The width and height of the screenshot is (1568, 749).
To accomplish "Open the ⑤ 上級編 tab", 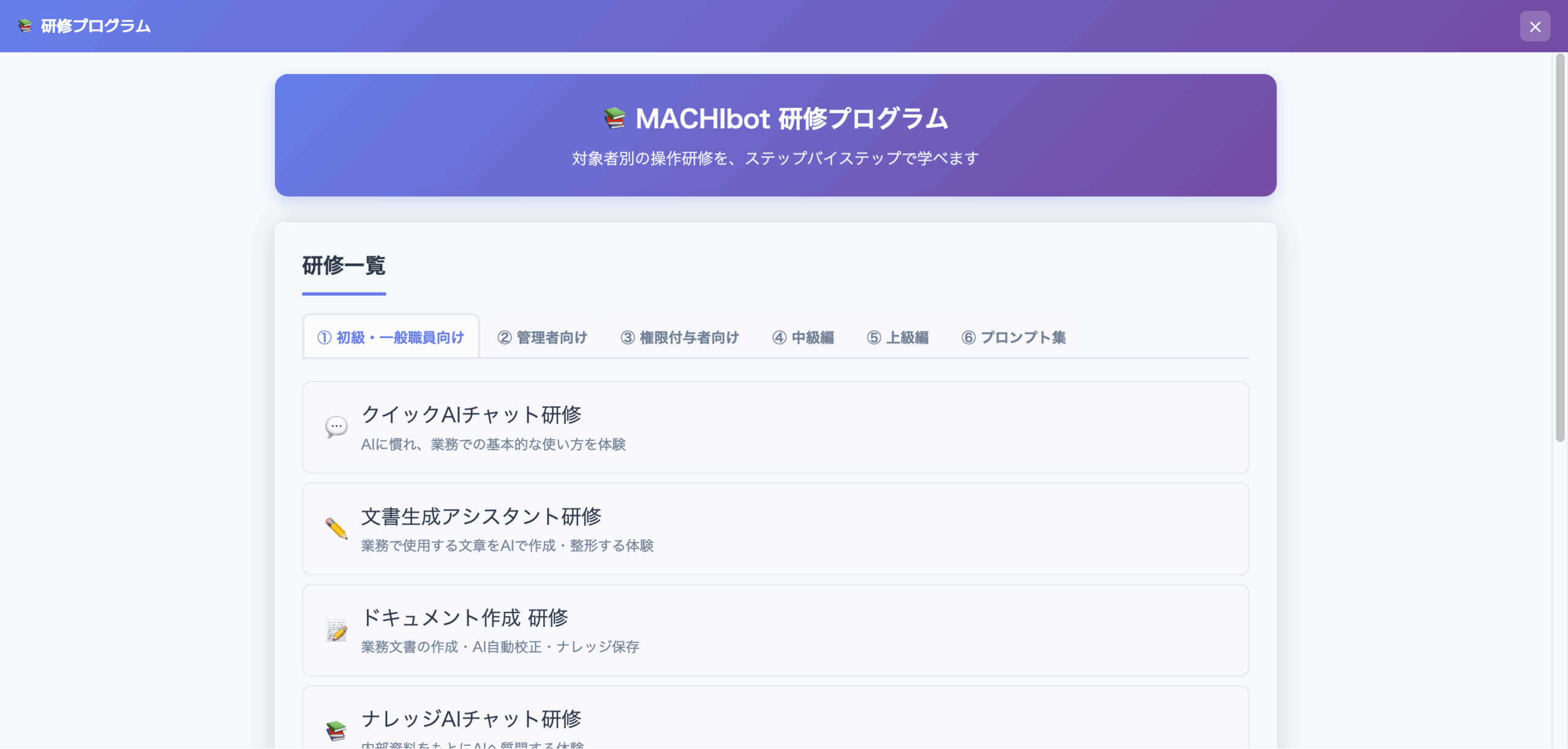I will coord(897,337).
